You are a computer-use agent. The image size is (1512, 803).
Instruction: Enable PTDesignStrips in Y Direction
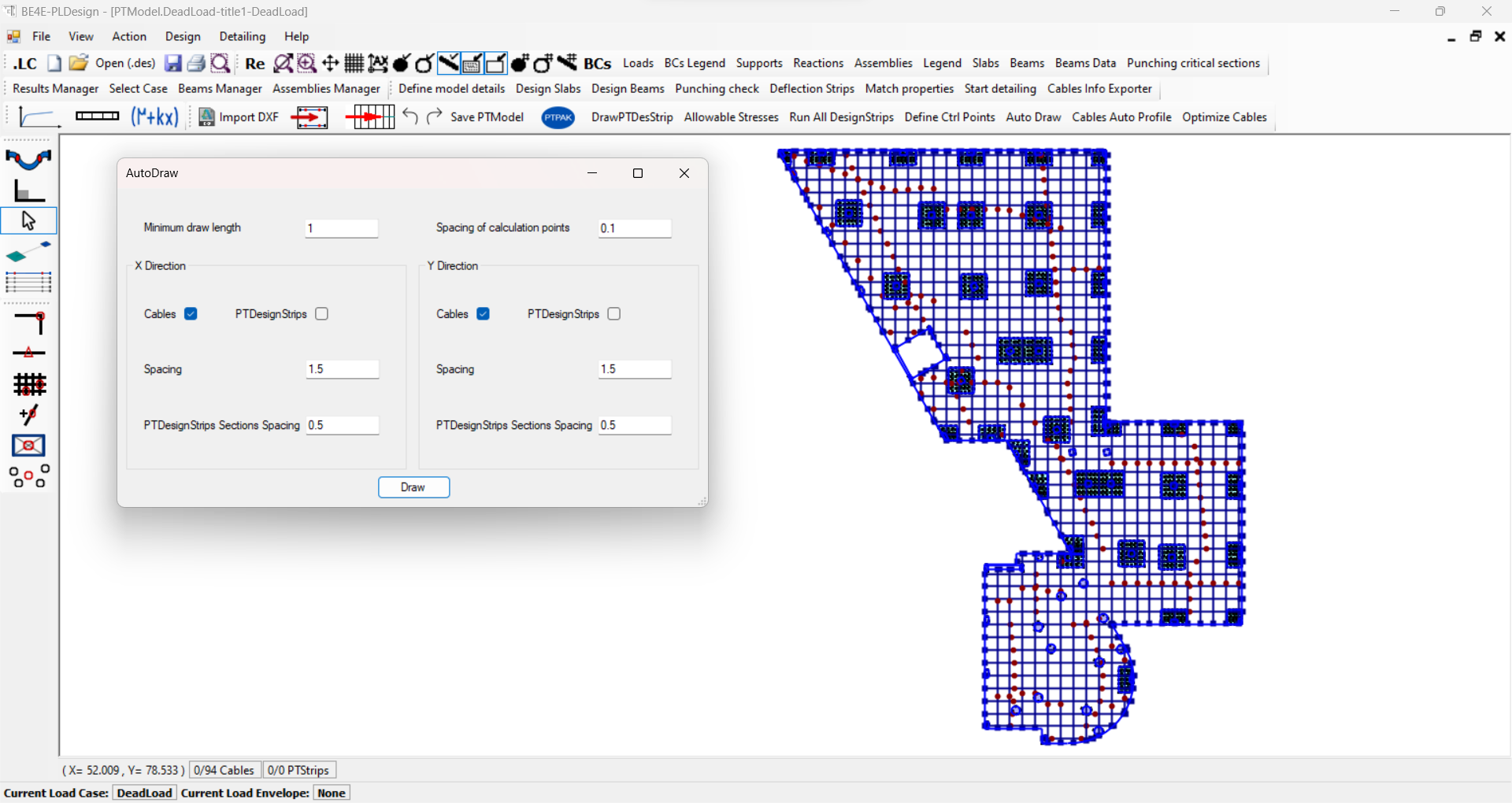614,314
